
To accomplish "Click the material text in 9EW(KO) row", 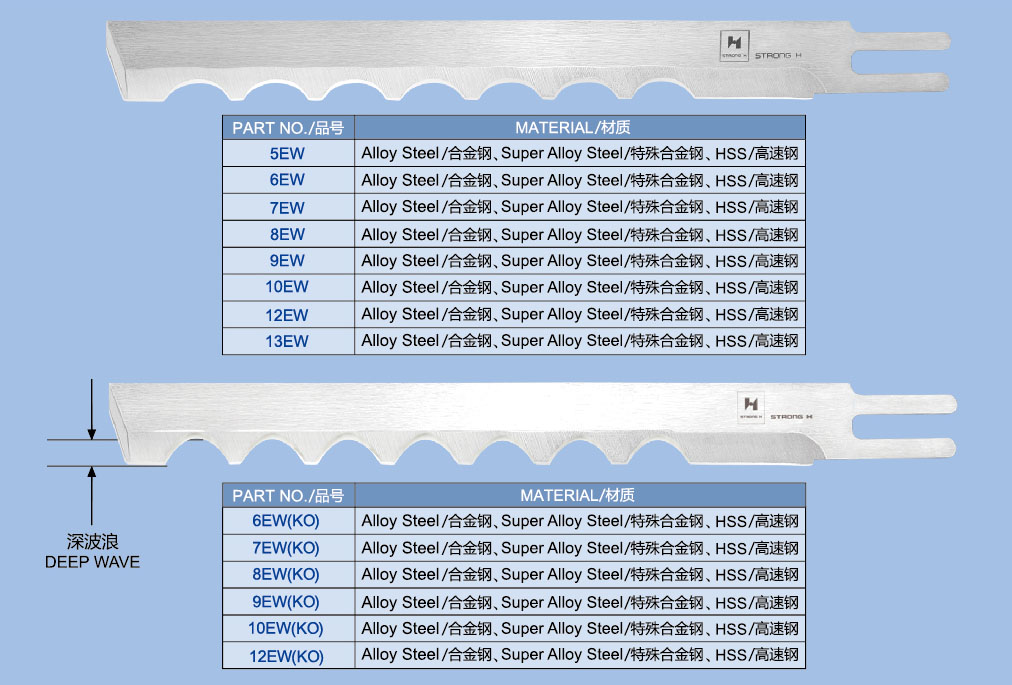I will 579,602.
